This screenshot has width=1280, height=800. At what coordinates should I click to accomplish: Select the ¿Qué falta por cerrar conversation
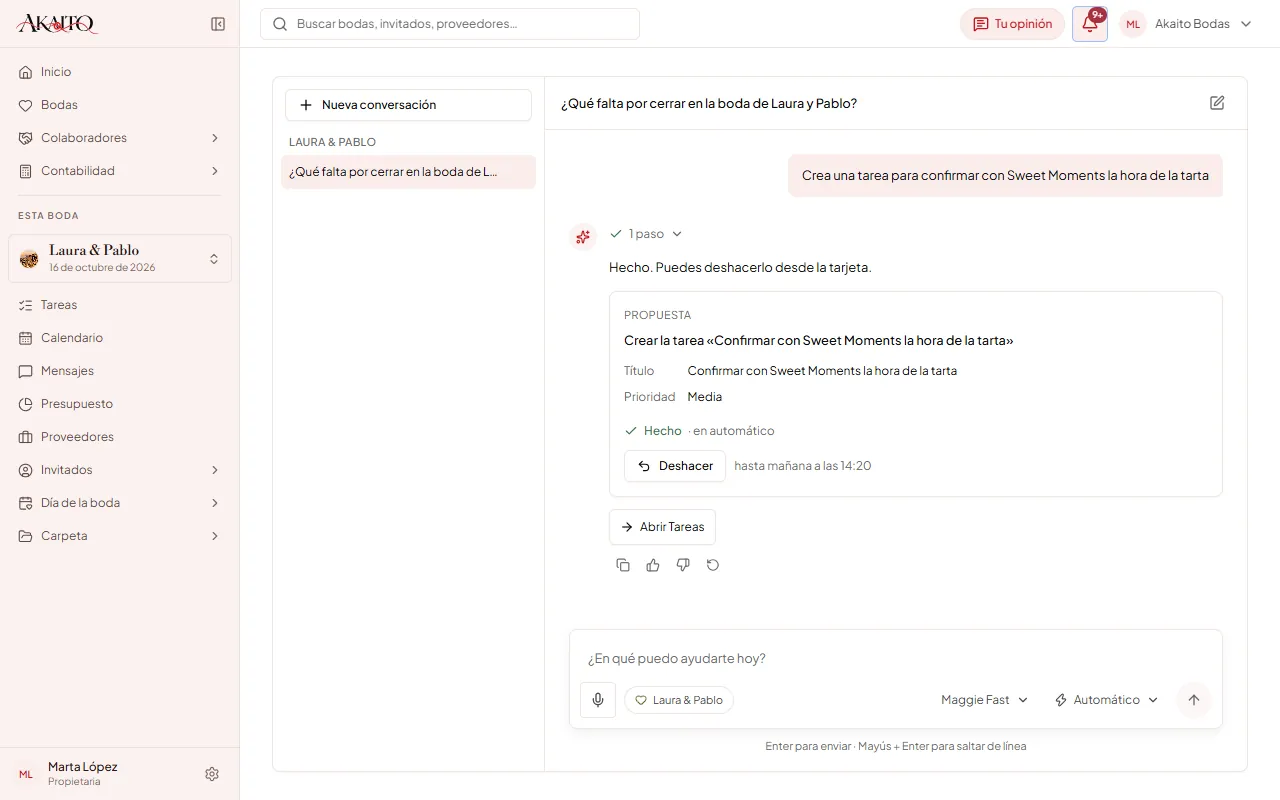tap(408, 172)
